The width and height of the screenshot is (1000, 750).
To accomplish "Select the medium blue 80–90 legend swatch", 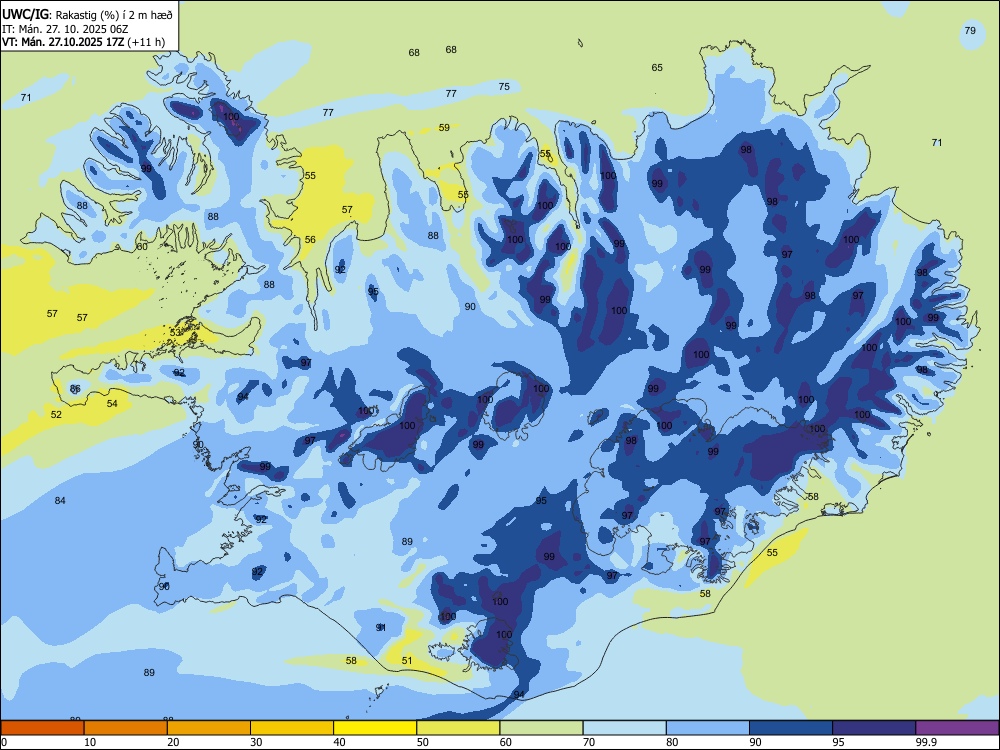I will (708, 728).
